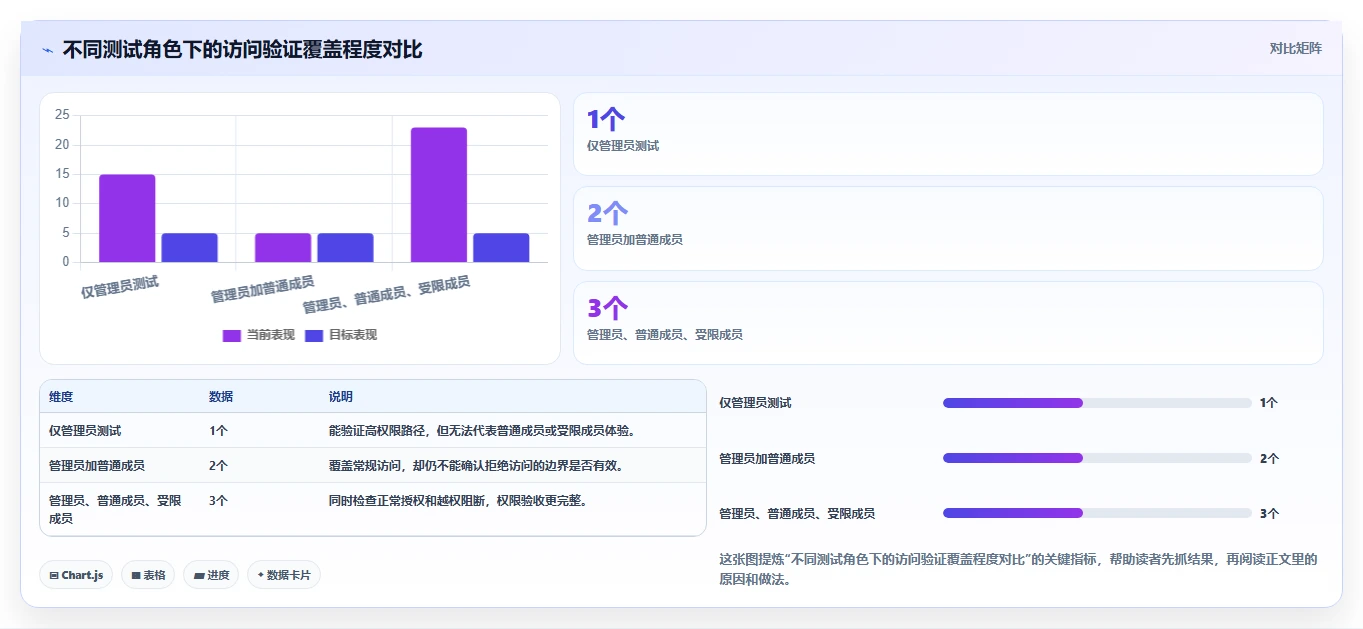Click the purple 当前表现 bar for 仅管理员测试

pos(127,218)
